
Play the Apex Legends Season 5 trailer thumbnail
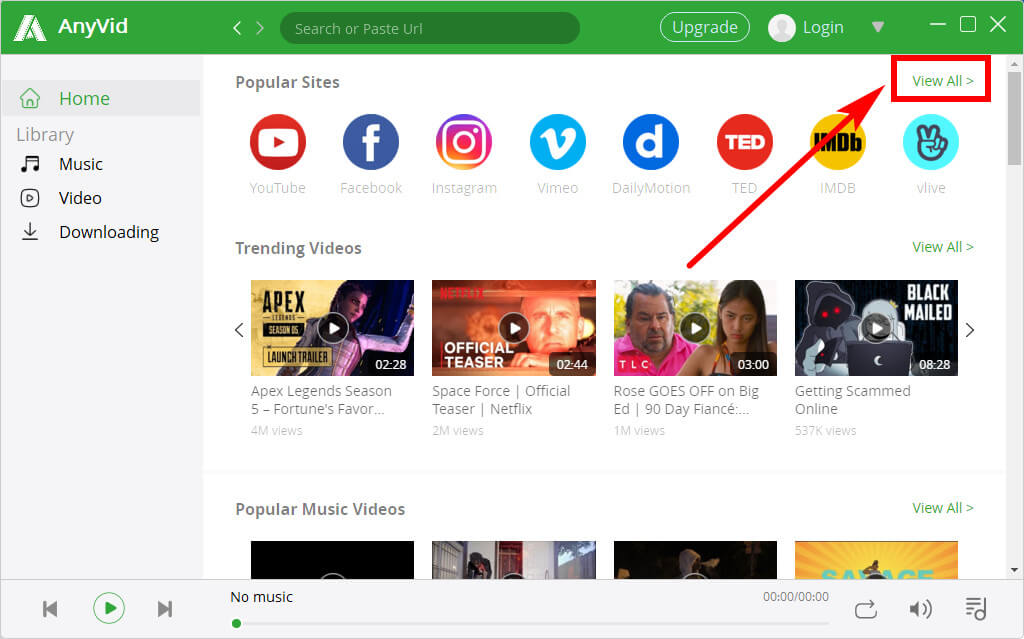(x=332, y=328)
